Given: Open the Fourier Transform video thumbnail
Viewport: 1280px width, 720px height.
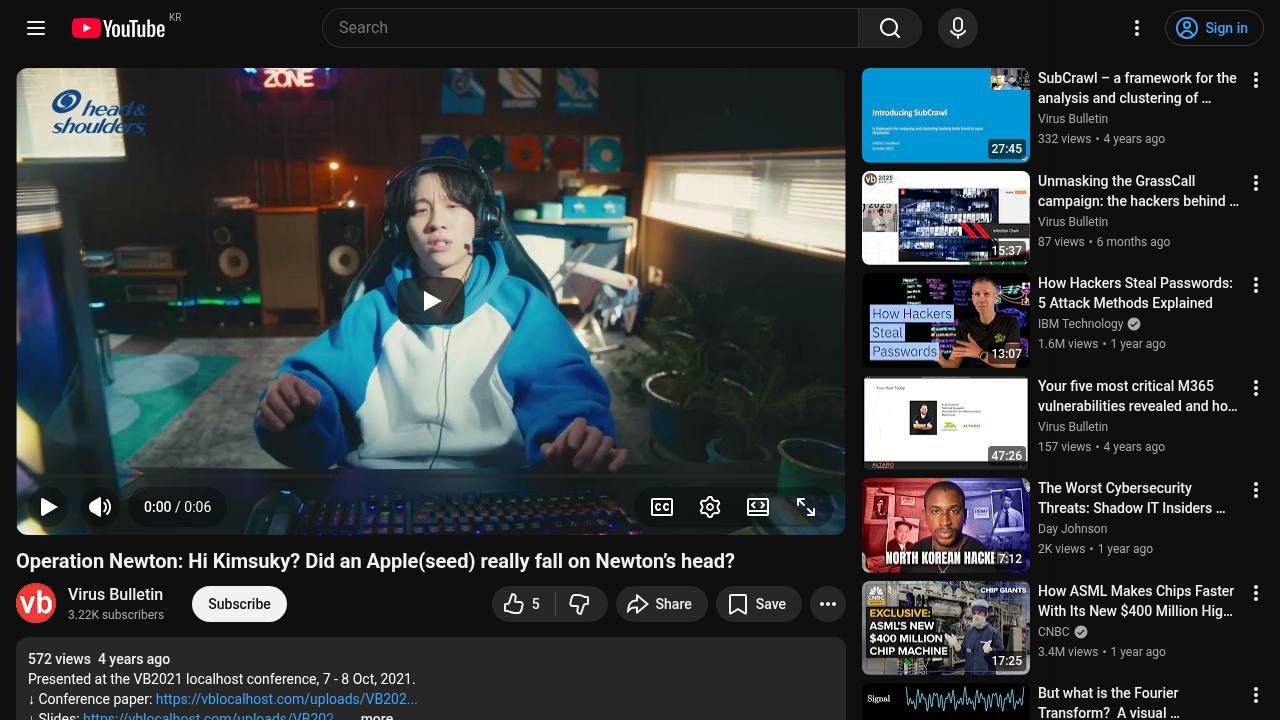Looking at the screenshot, I should click(x=946, y=702).
